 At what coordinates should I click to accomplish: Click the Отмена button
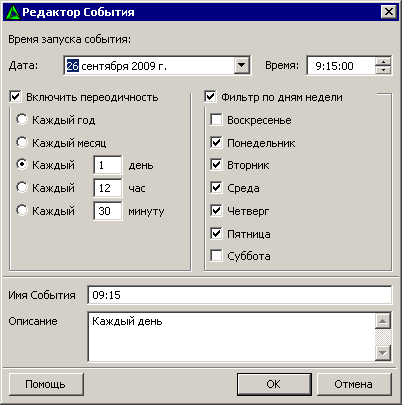(x=354, y=384)
